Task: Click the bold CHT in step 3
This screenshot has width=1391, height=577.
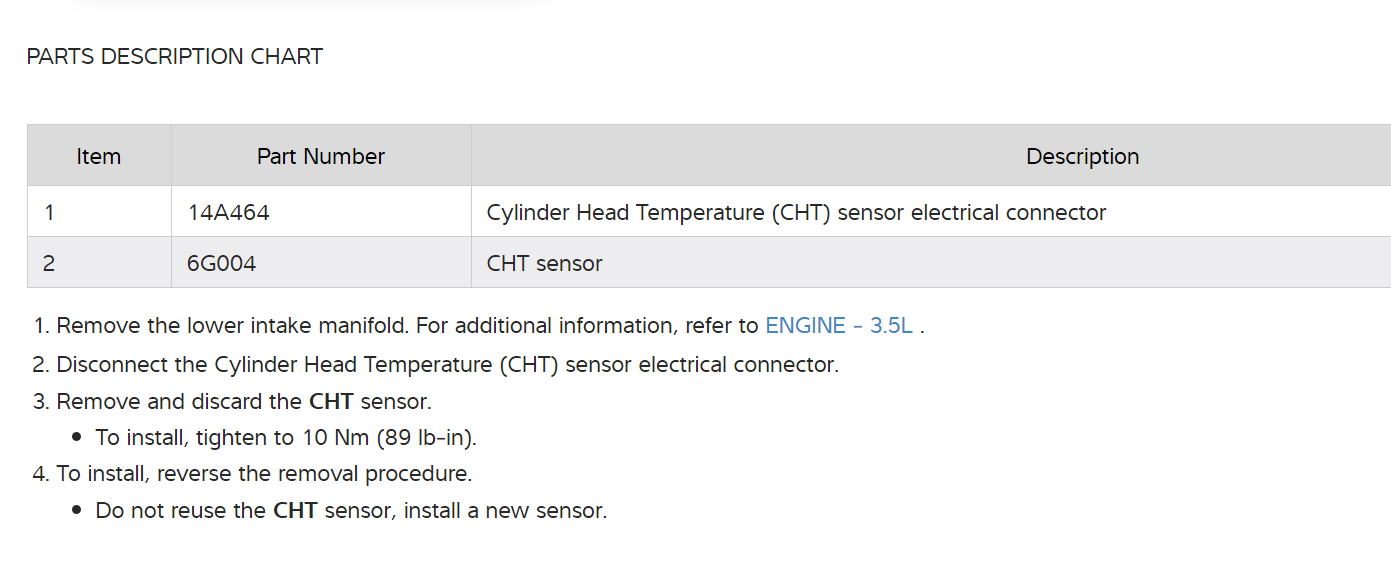Action: point(331,402)
